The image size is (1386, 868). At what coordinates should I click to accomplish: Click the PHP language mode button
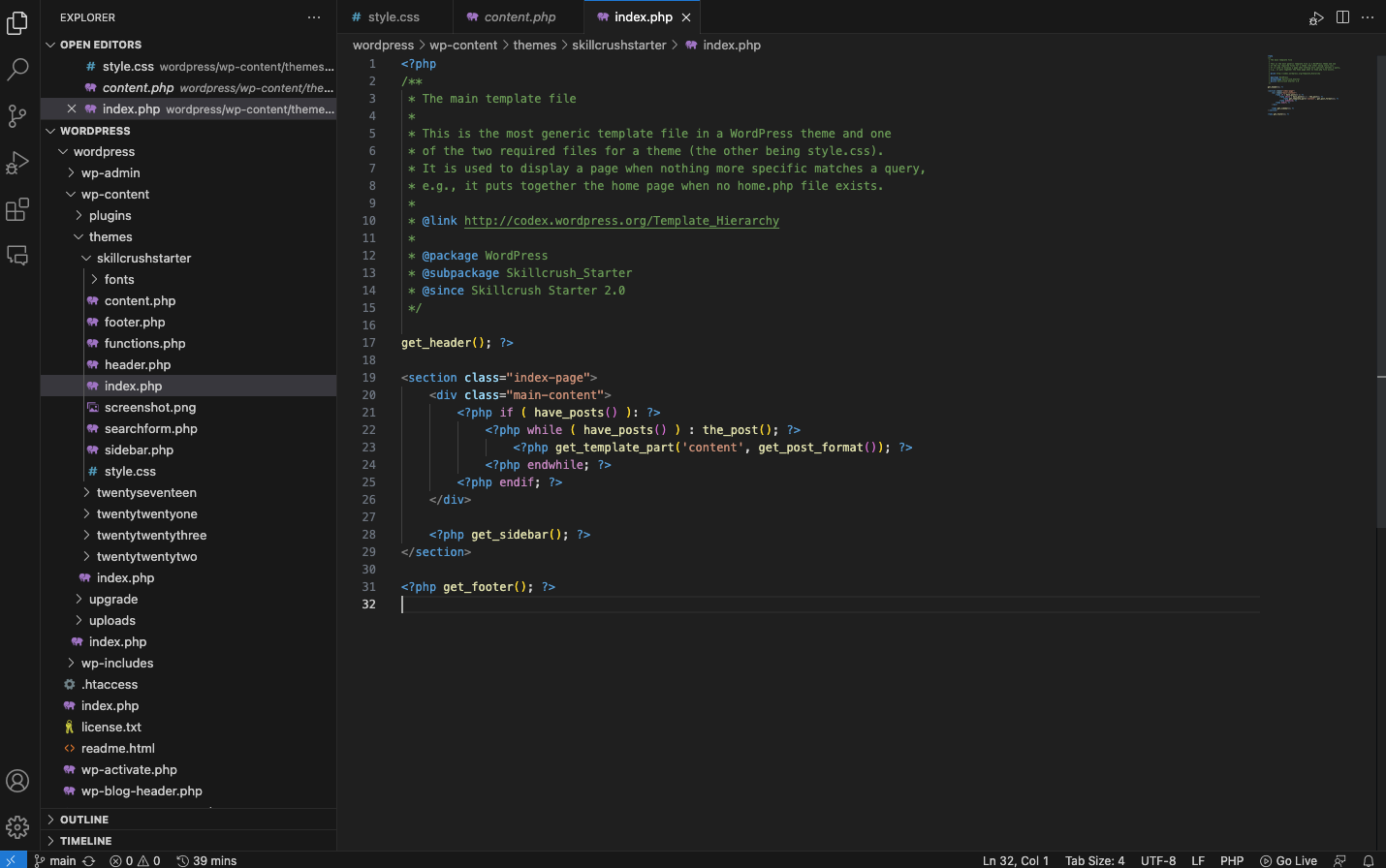pyautogui.click(x=1232, y=860)
